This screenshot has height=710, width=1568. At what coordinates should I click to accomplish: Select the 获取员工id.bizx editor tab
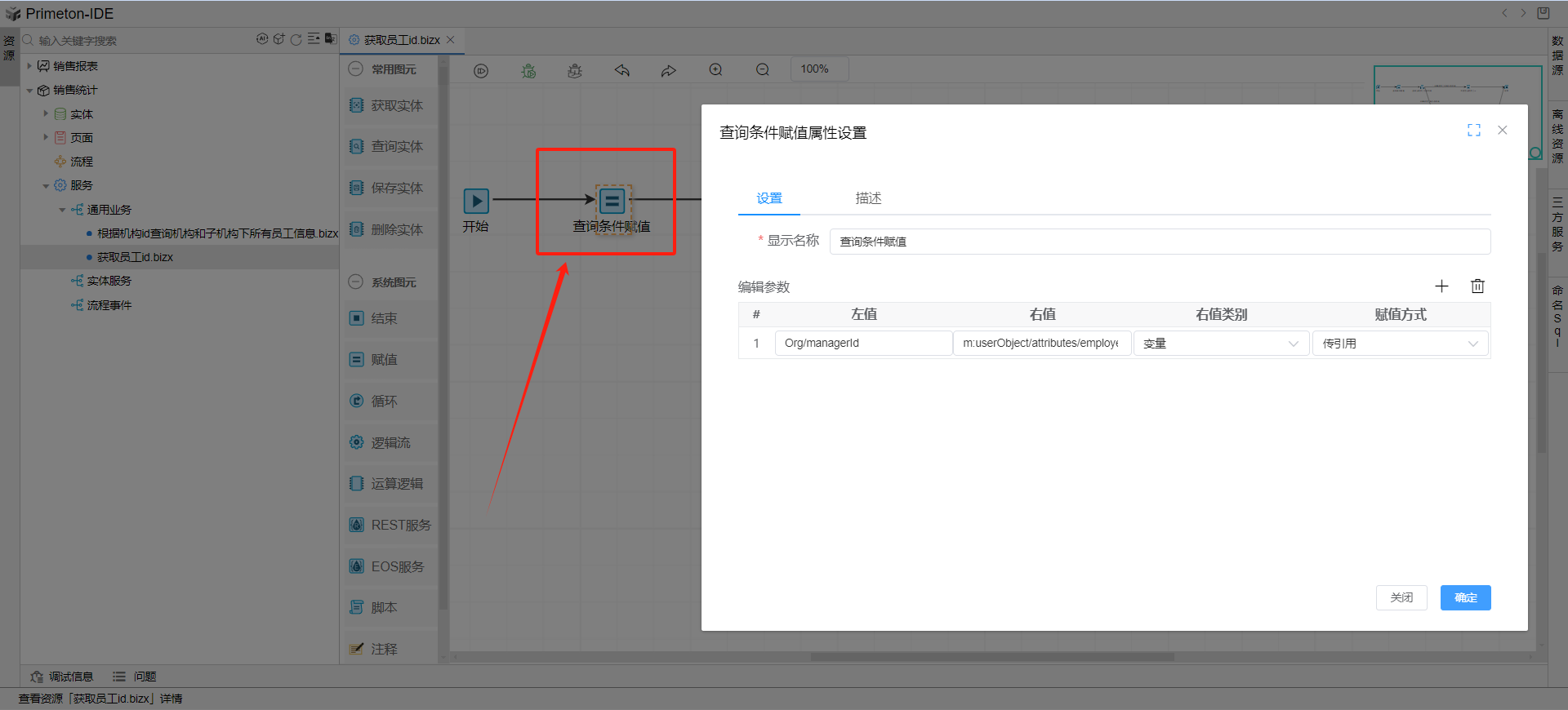pos(401,40)
